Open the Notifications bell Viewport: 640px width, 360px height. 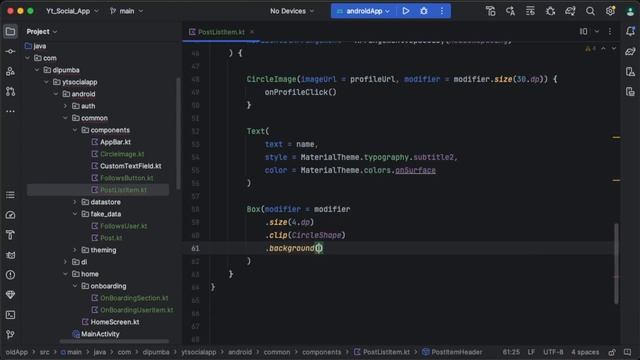pos(630,31)
